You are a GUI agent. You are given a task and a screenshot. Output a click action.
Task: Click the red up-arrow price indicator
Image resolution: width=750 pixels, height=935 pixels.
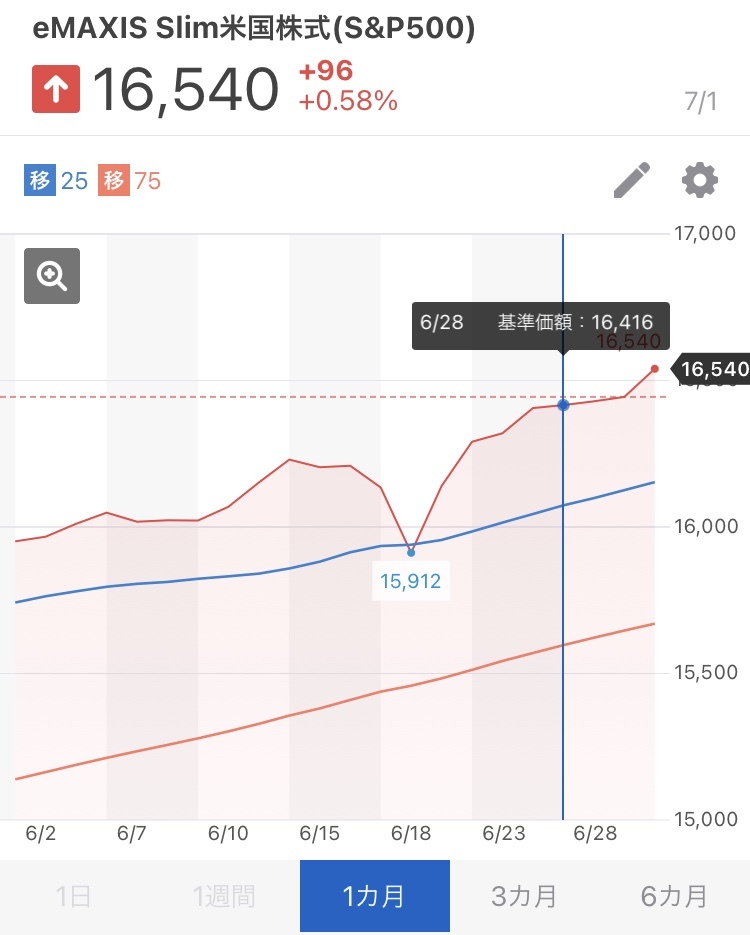click(x=56, y=88)
